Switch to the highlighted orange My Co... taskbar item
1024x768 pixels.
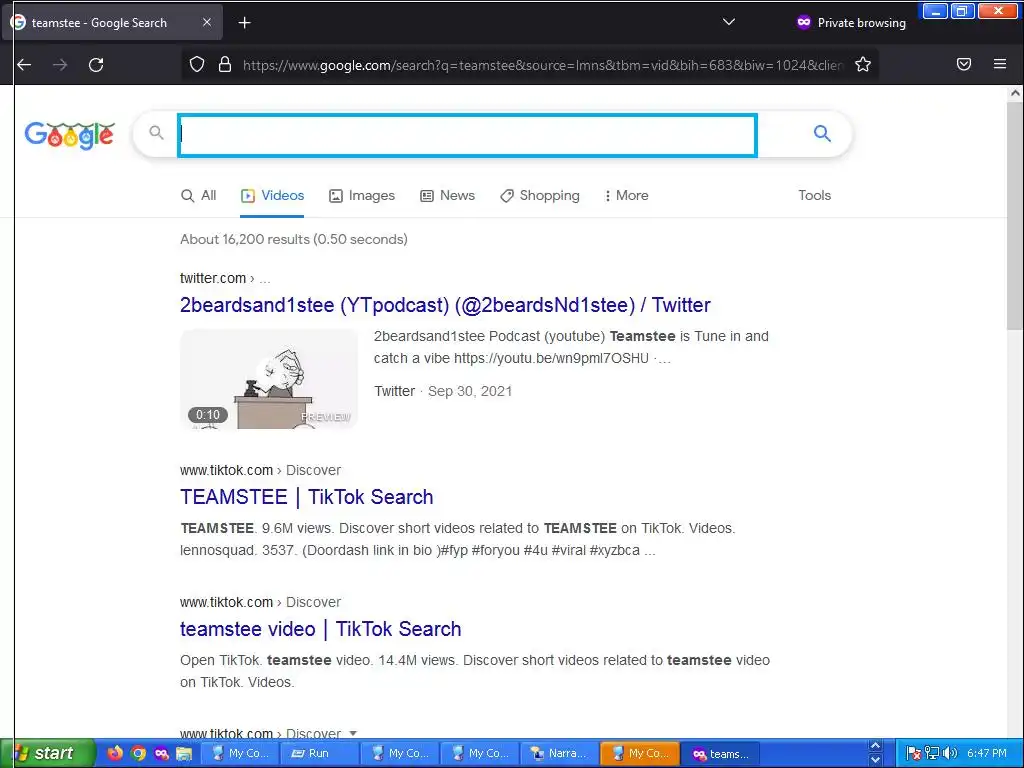(639, 753)
